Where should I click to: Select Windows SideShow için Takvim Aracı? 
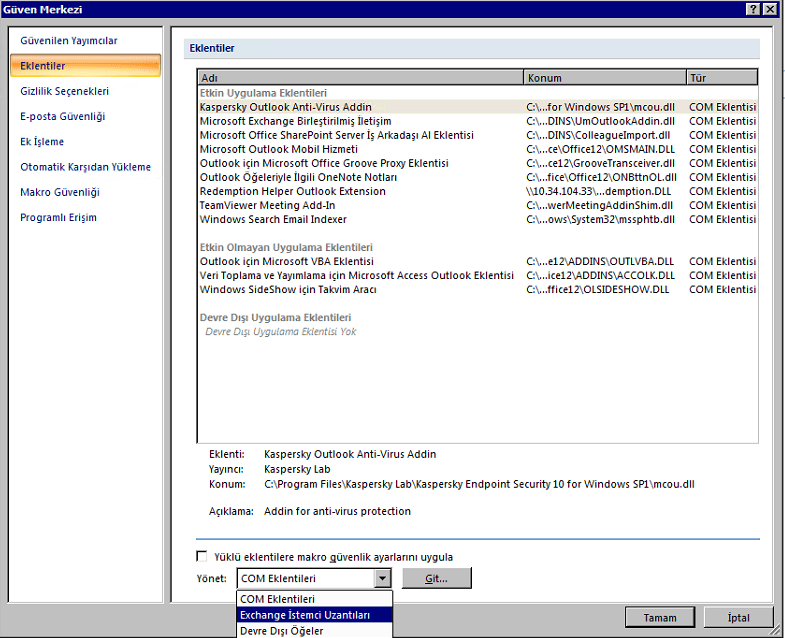(x=478, y=289)
